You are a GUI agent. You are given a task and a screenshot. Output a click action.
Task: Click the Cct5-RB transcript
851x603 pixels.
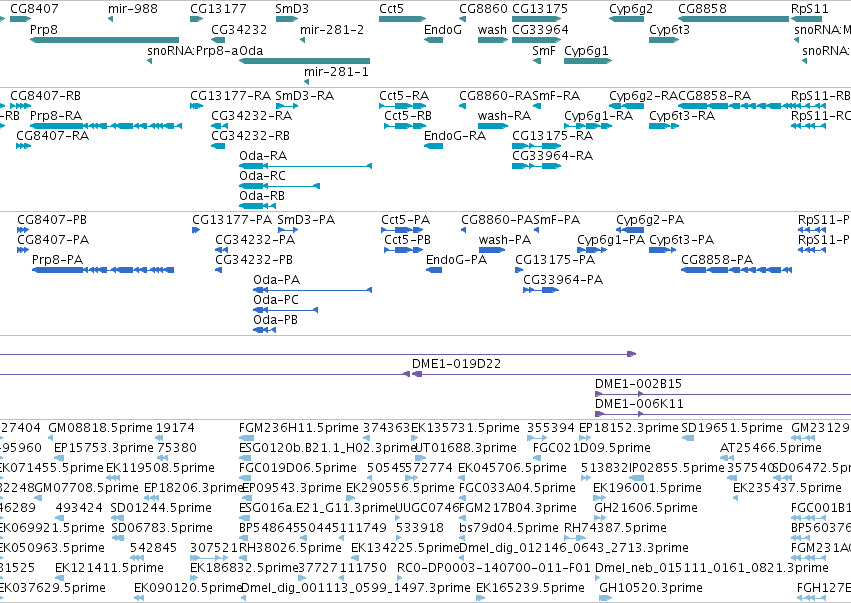405,126
